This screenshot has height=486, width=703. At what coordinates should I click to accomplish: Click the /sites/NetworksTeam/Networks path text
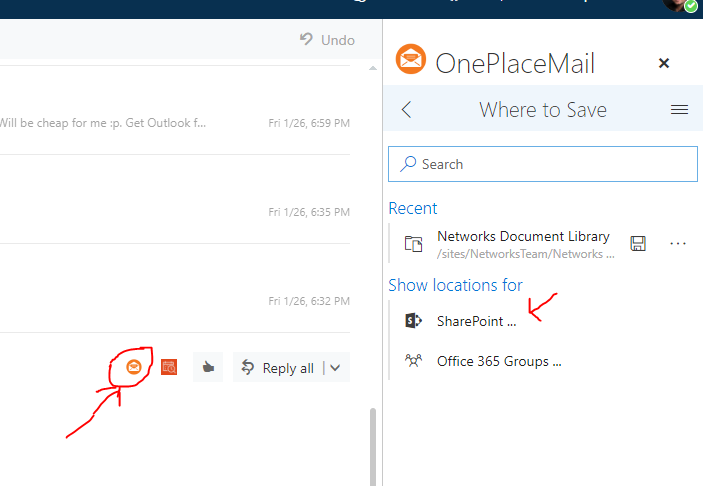(525, 254)
